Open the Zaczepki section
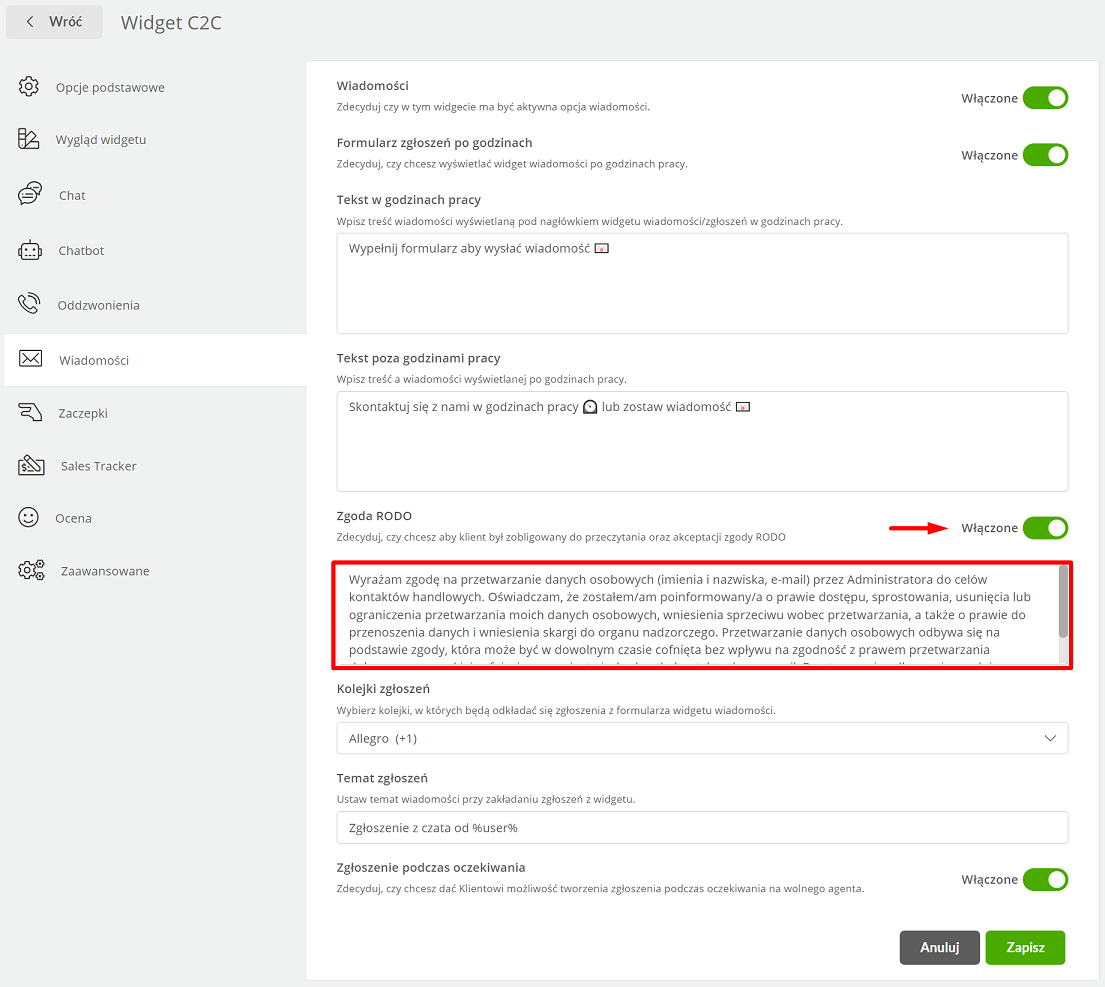1105x987 pixels. (x=83, y=413)
